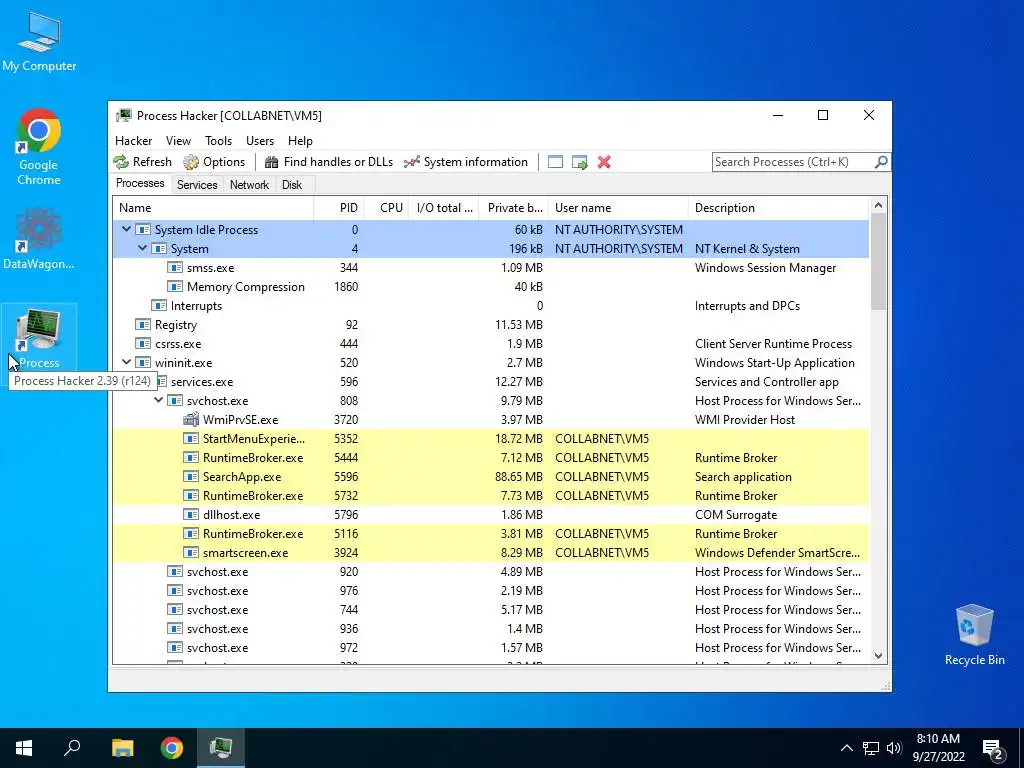Screen dimensions: 1024x768
Task: Click the Interrupts row icon
Action: click(159, 306)
